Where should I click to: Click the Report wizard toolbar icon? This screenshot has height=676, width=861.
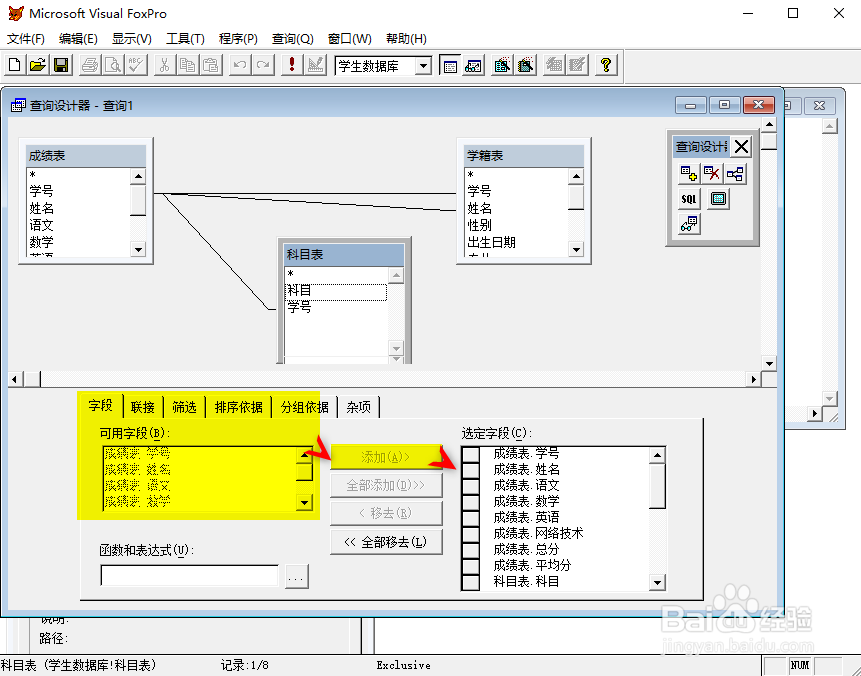click(x=526, y=65)
